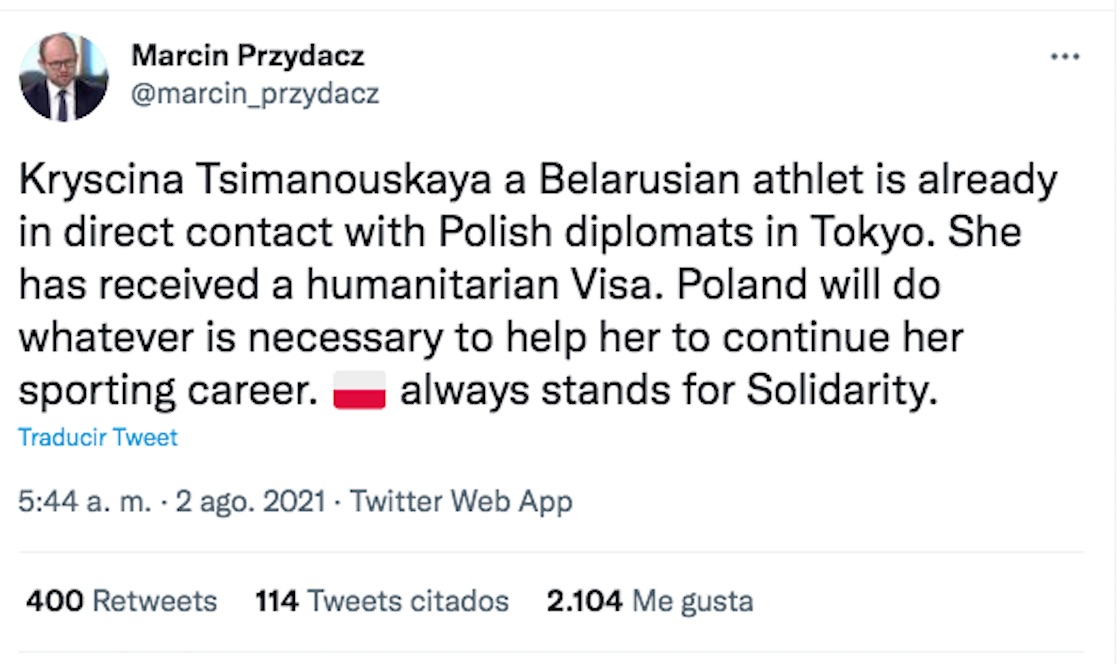Click the 2 ago. 2021 date
This screenshot has height=664, width=1120.
click(x=250, y=501)
